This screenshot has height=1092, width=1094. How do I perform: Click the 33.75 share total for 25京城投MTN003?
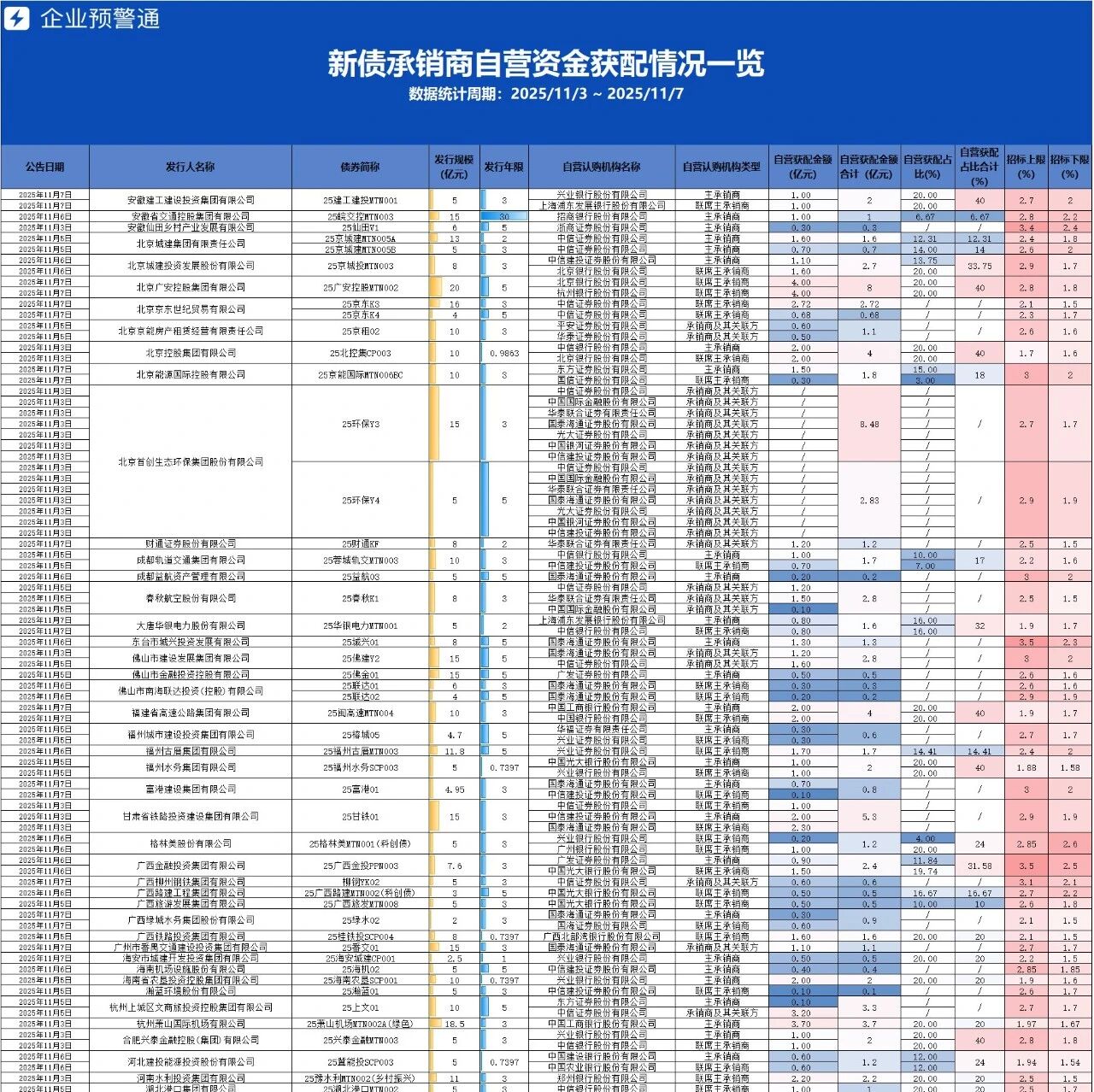[979, 266]
